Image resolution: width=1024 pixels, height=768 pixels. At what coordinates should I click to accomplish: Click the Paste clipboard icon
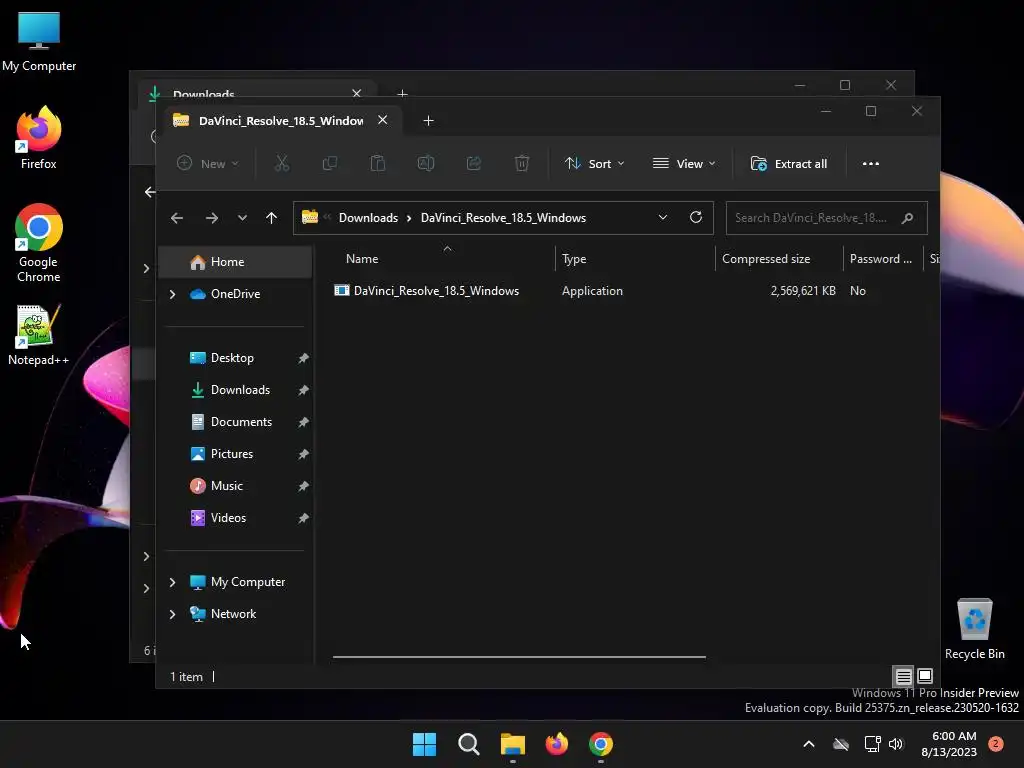coord(377,163)
